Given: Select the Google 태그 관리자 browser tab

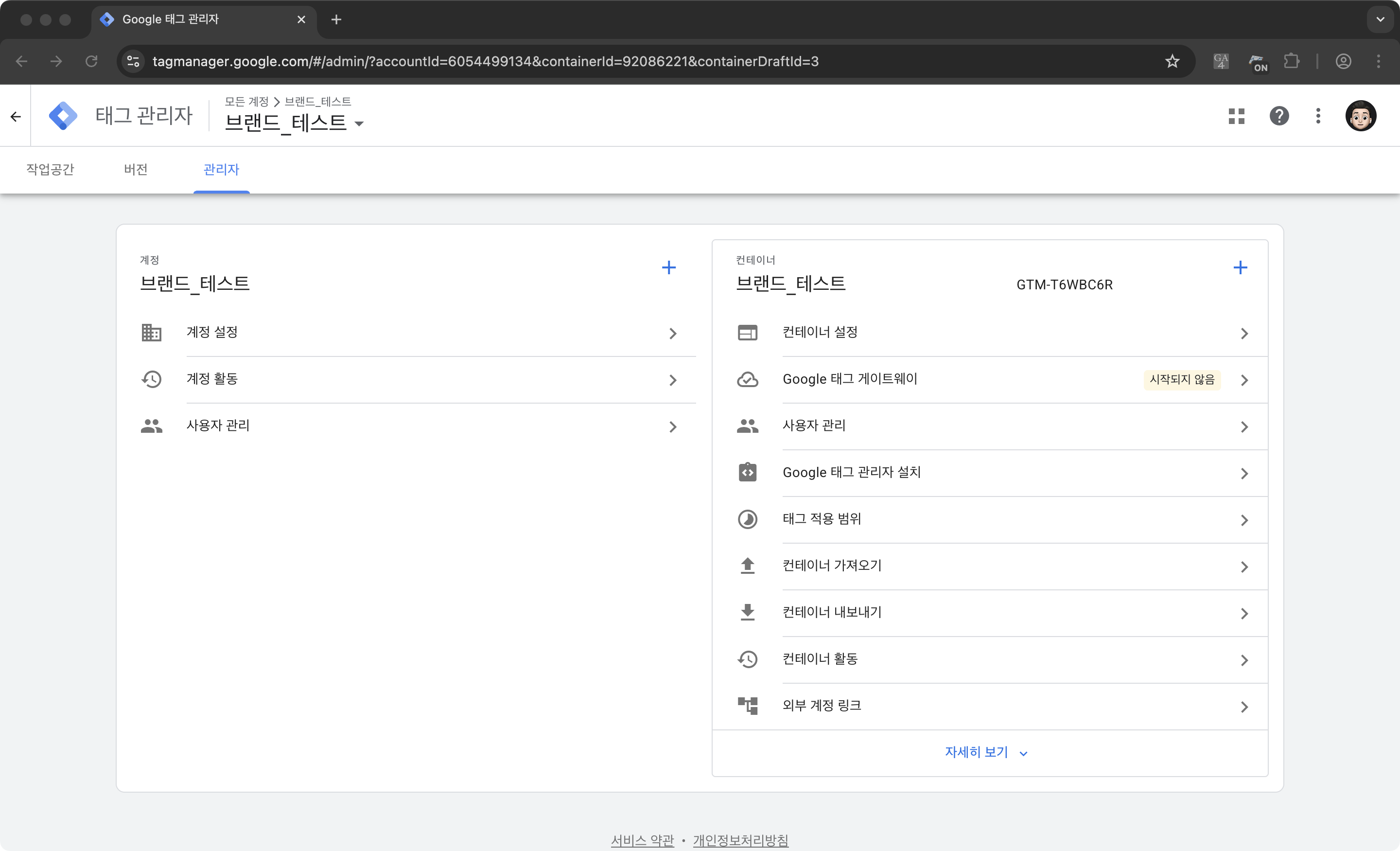Looking at the screenshot, I should point(204,19).
